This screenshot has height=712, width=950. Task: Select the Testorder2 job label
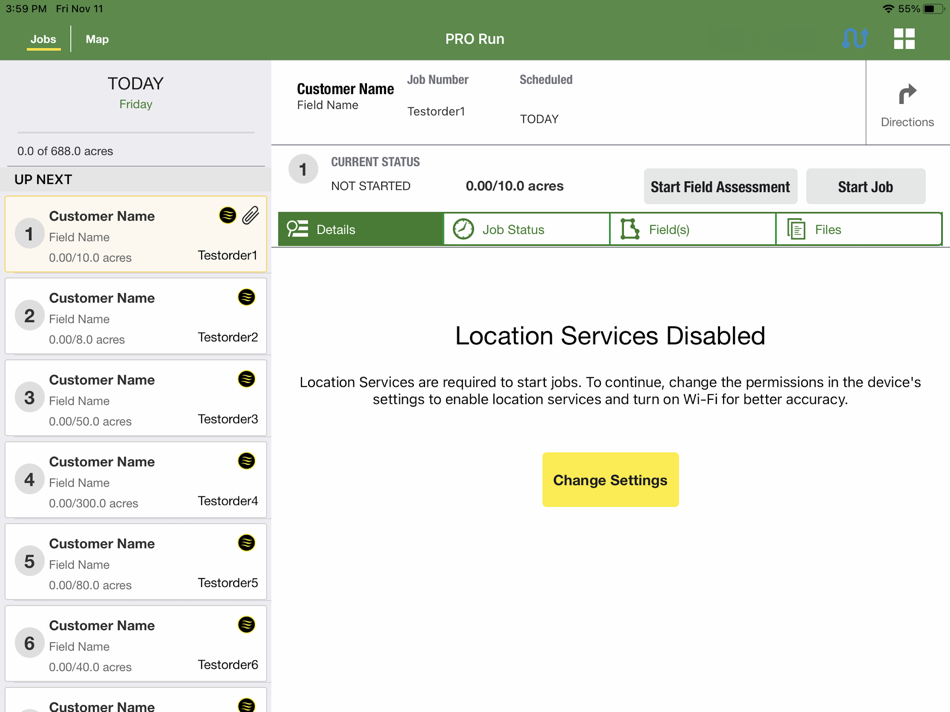(x=228, y=337)
